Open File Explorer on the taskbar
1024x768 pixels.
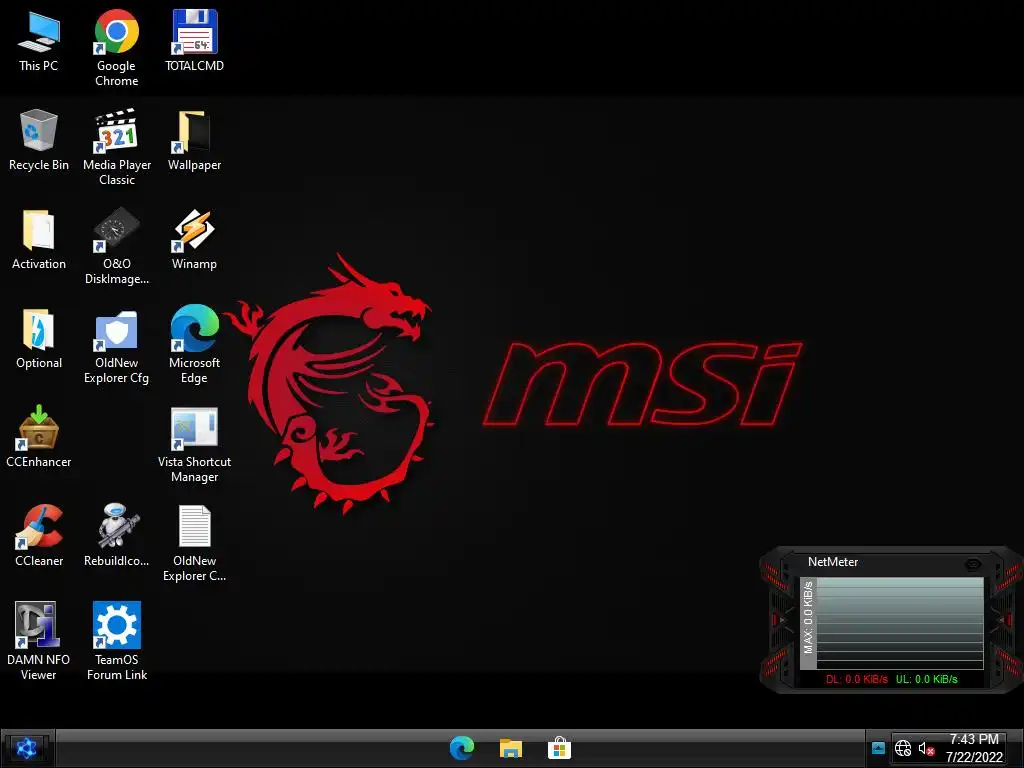tap(511, 748)
